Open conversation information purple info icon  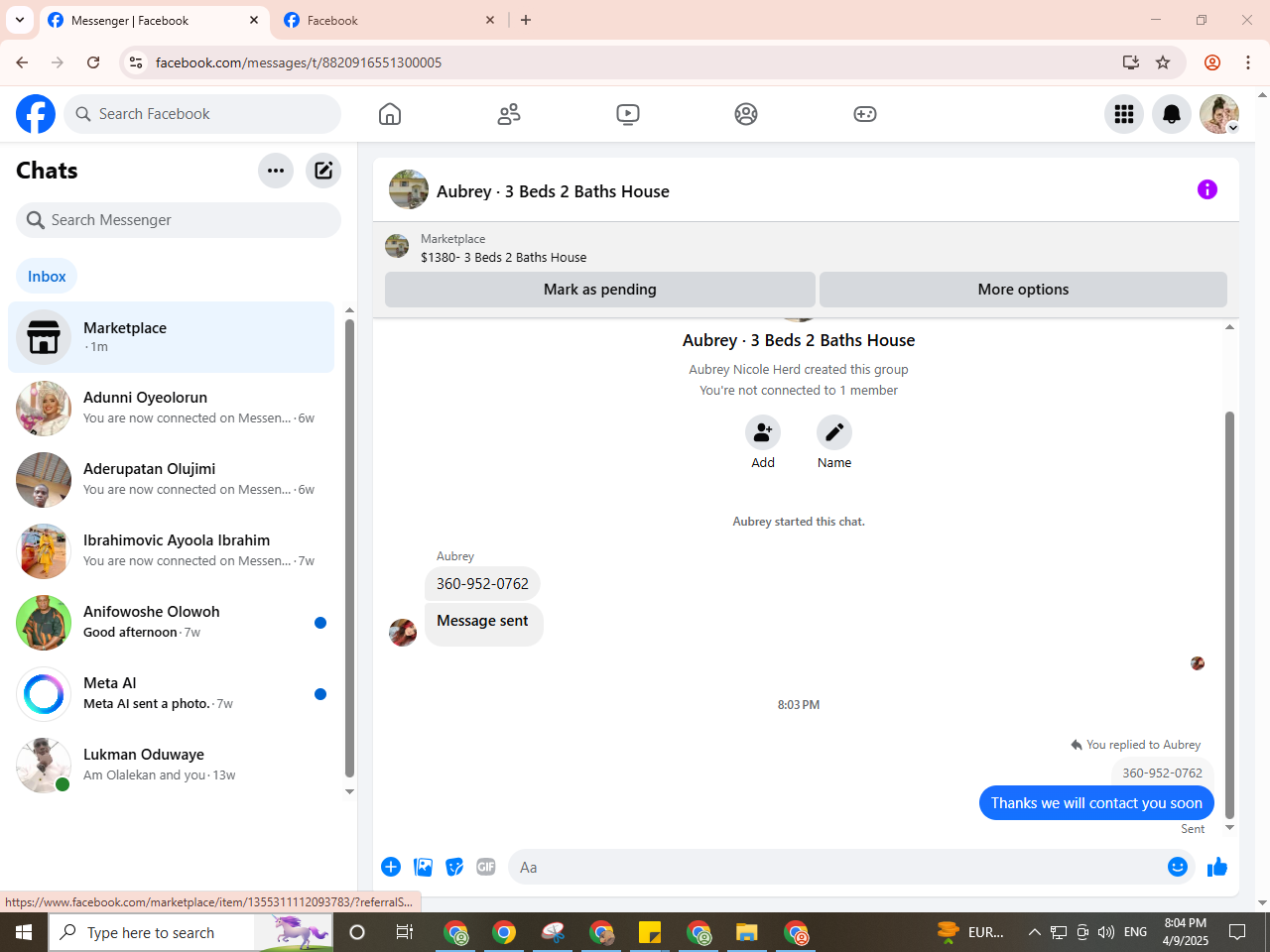tap(1207, 189)
